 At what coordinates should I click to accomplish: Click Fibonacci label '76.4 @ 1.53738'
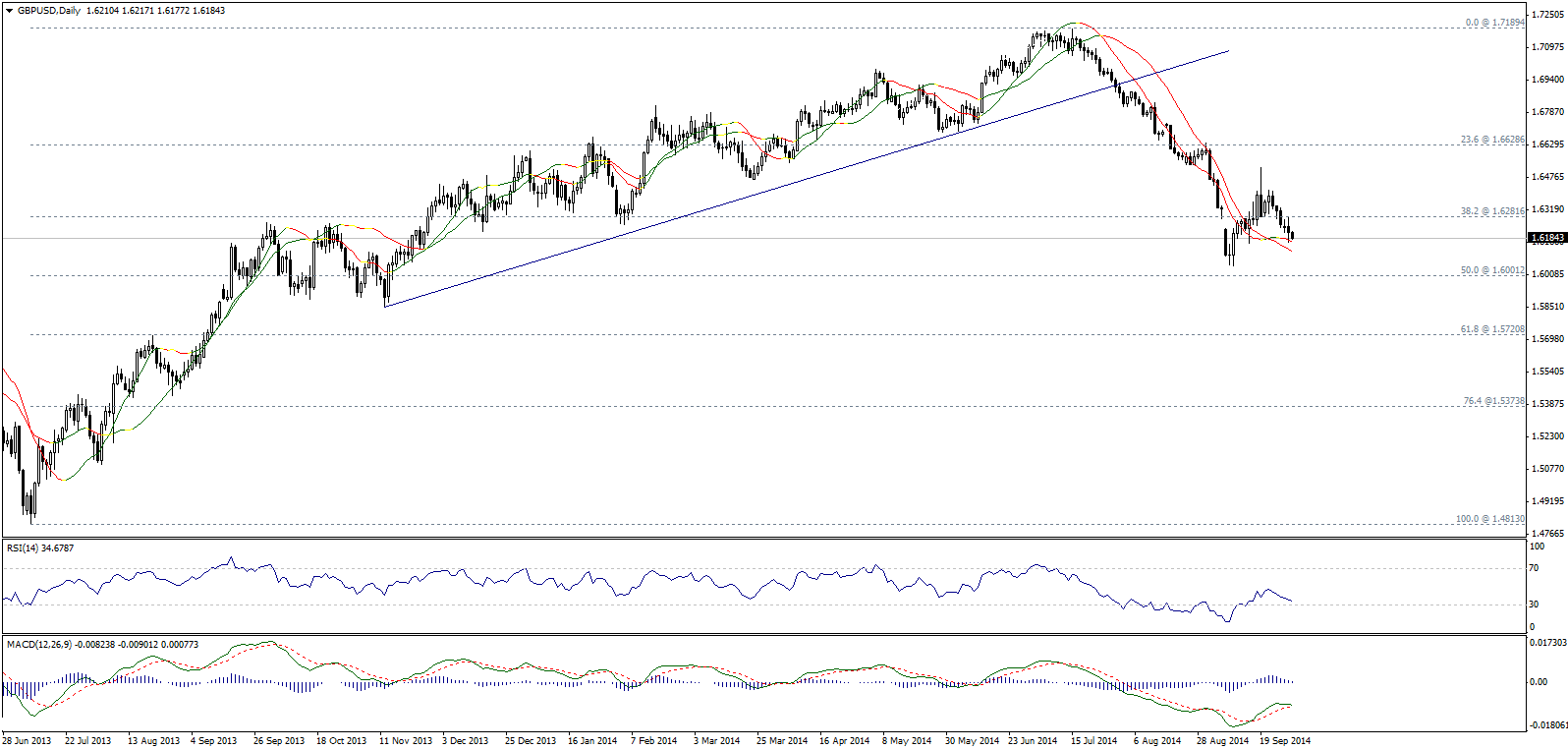point(1494,401)
